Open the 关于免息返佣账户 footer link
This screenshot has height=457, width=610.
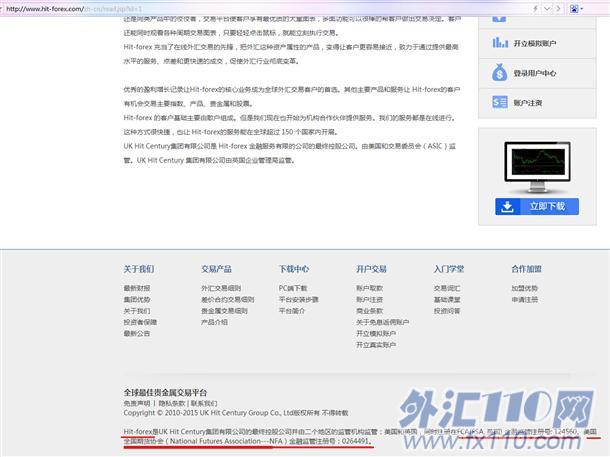(382, 322)
